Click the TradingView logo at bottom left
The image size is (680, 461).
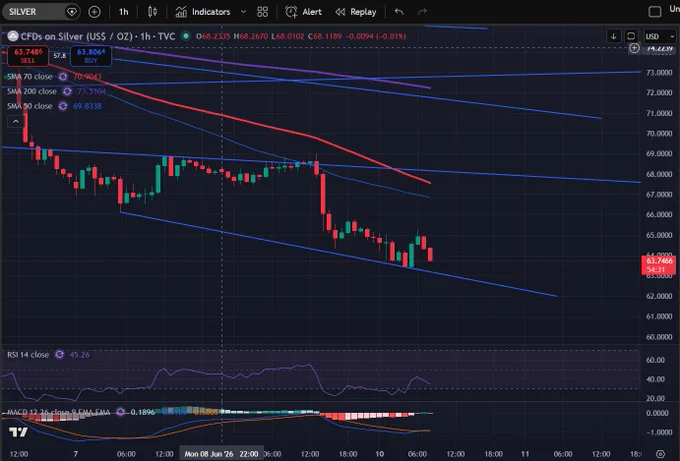[18, 432]
